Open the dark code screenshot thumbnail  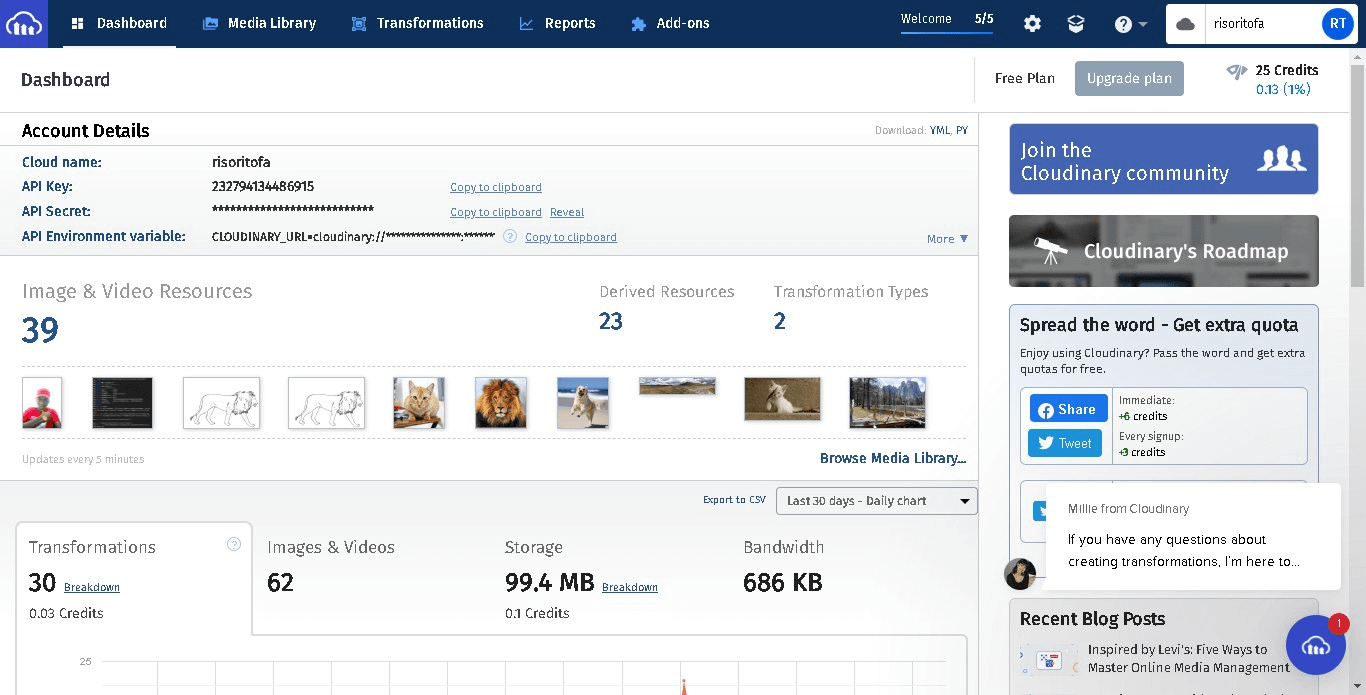point(122,403)
